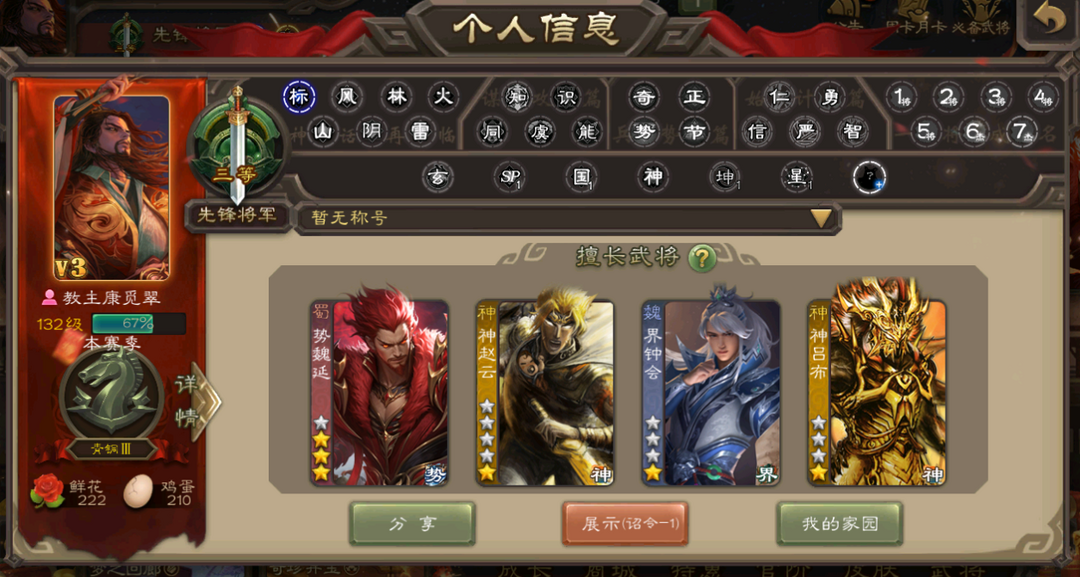Click the return arrow icon

1050,21
